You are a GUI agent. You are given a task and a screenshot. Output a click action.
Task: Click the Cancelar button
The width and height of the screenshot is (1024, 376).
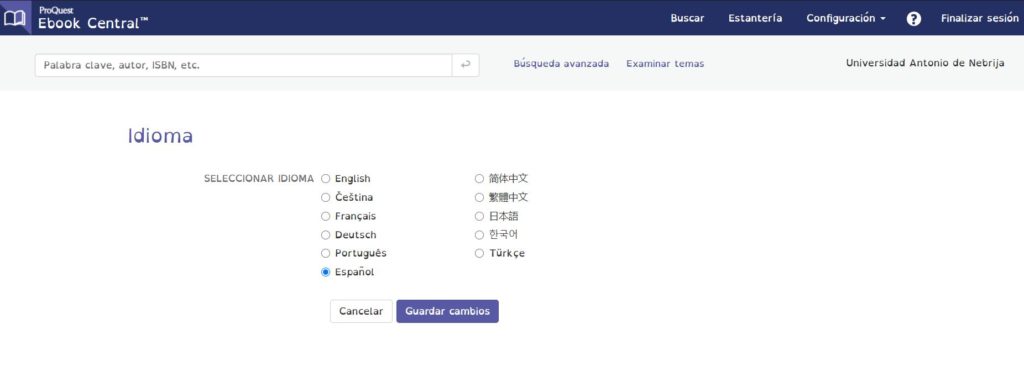tap(361, 311)
